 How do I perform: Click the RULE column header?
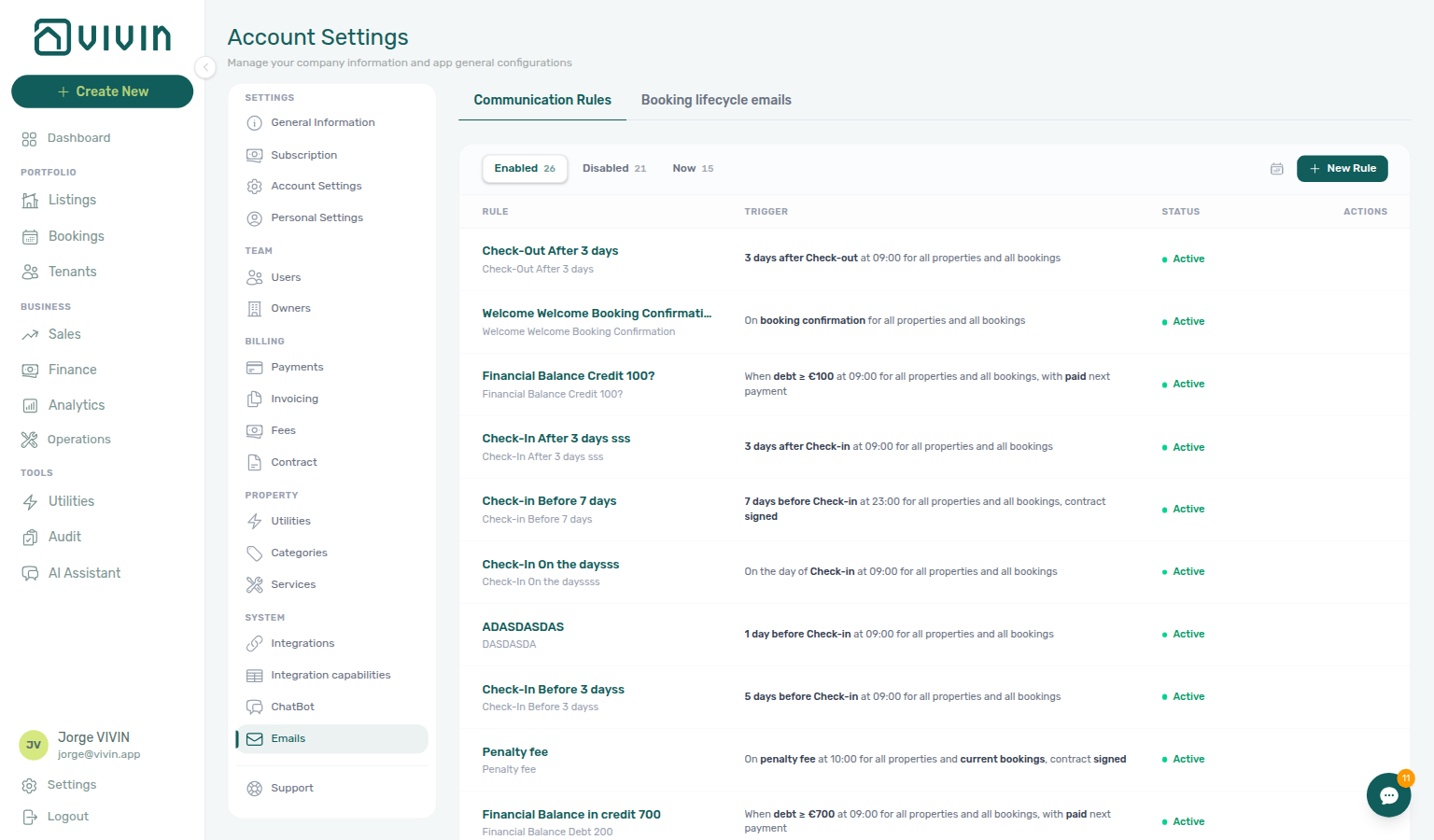pos(495,212)
